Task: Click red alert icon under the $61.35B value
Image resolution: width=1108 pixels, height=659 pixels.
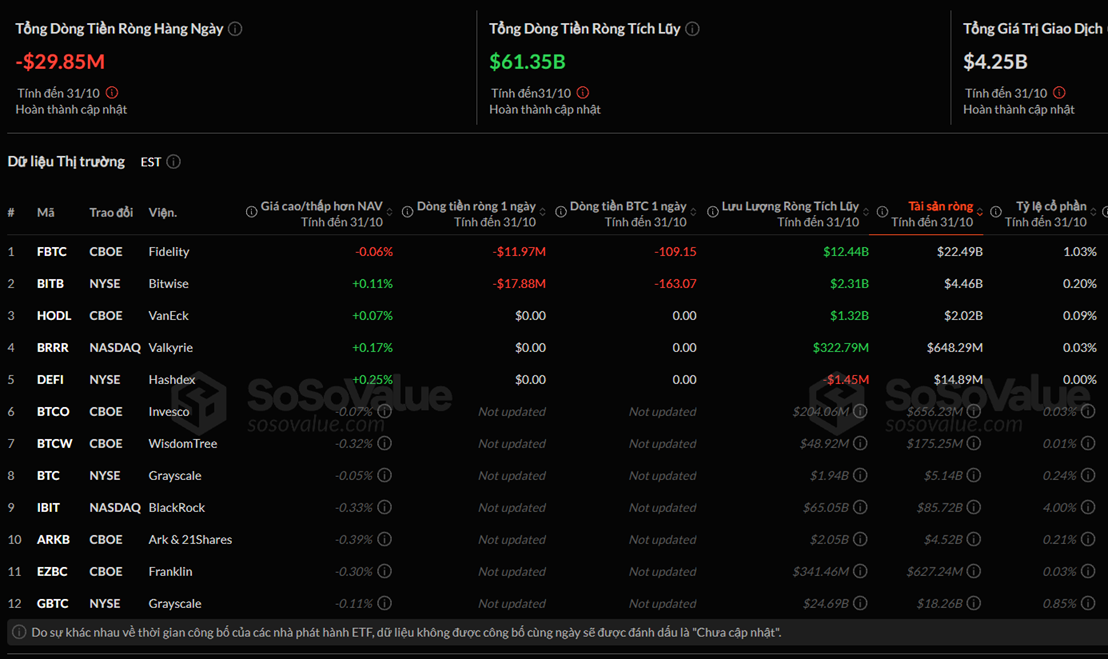Action: (x=583, y=93)
